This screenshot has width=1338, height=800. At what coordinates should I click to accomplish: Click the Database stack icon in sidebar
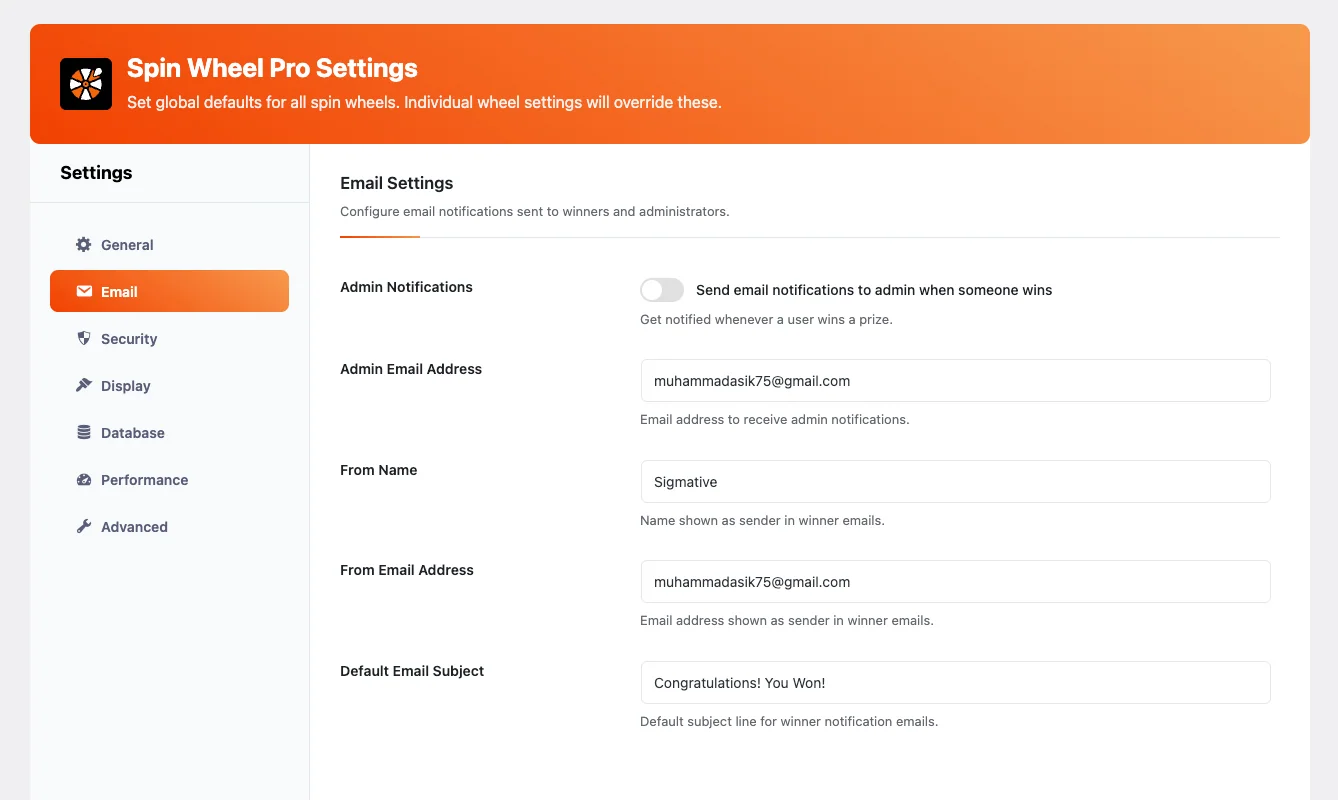[83, 432]
